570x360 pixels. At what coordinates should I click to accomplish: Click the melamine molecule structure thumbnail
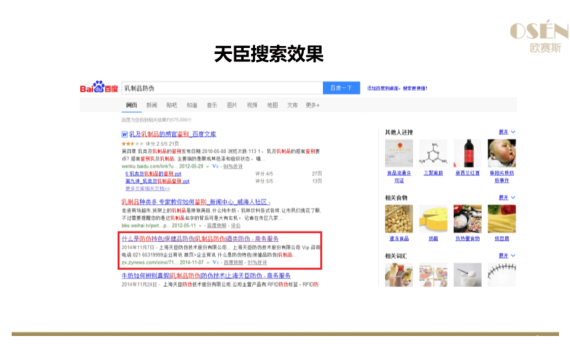[x=433, y=153]
